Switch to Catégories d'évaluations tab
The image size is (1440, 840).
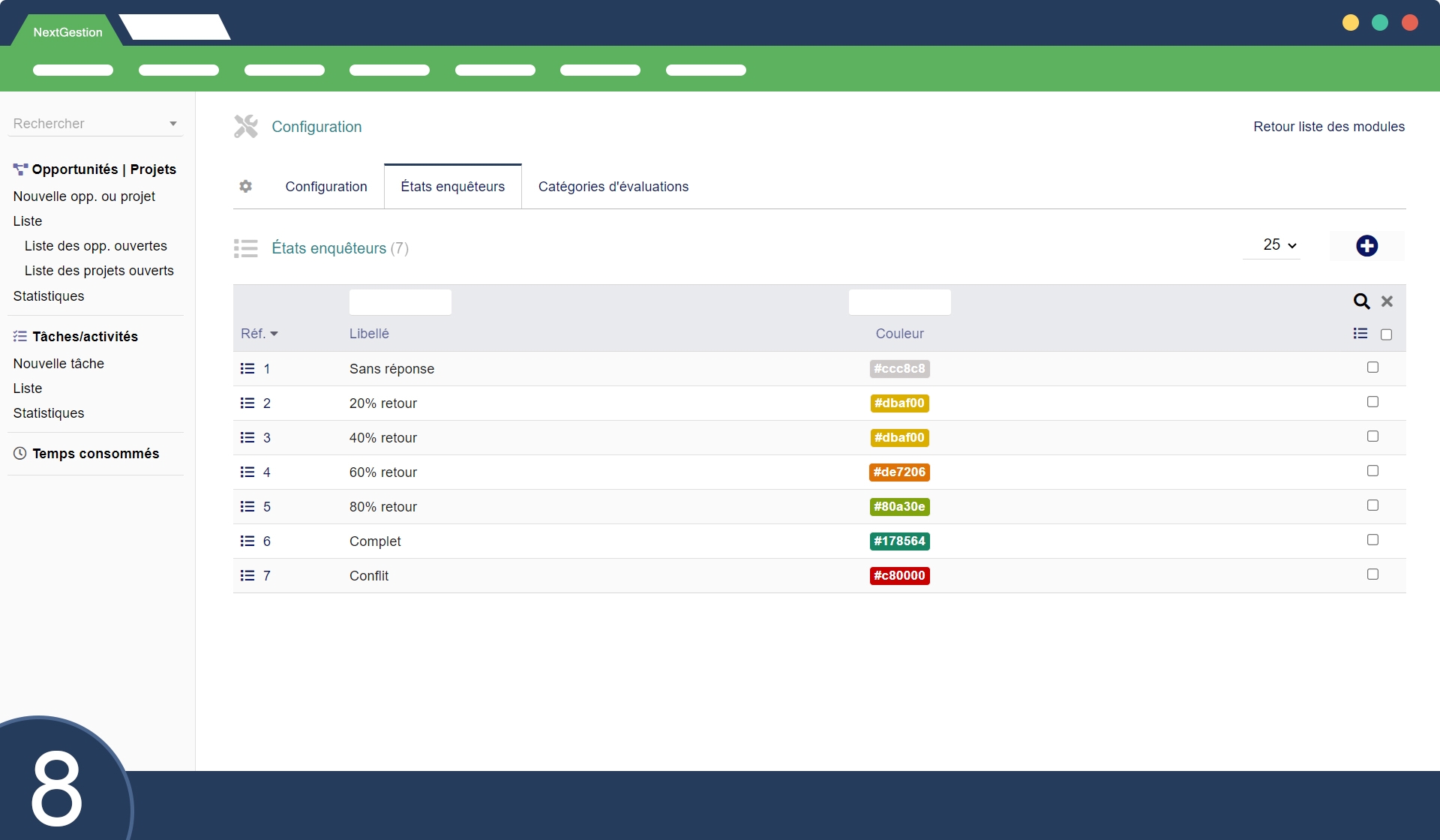click(x=613, y=187)
